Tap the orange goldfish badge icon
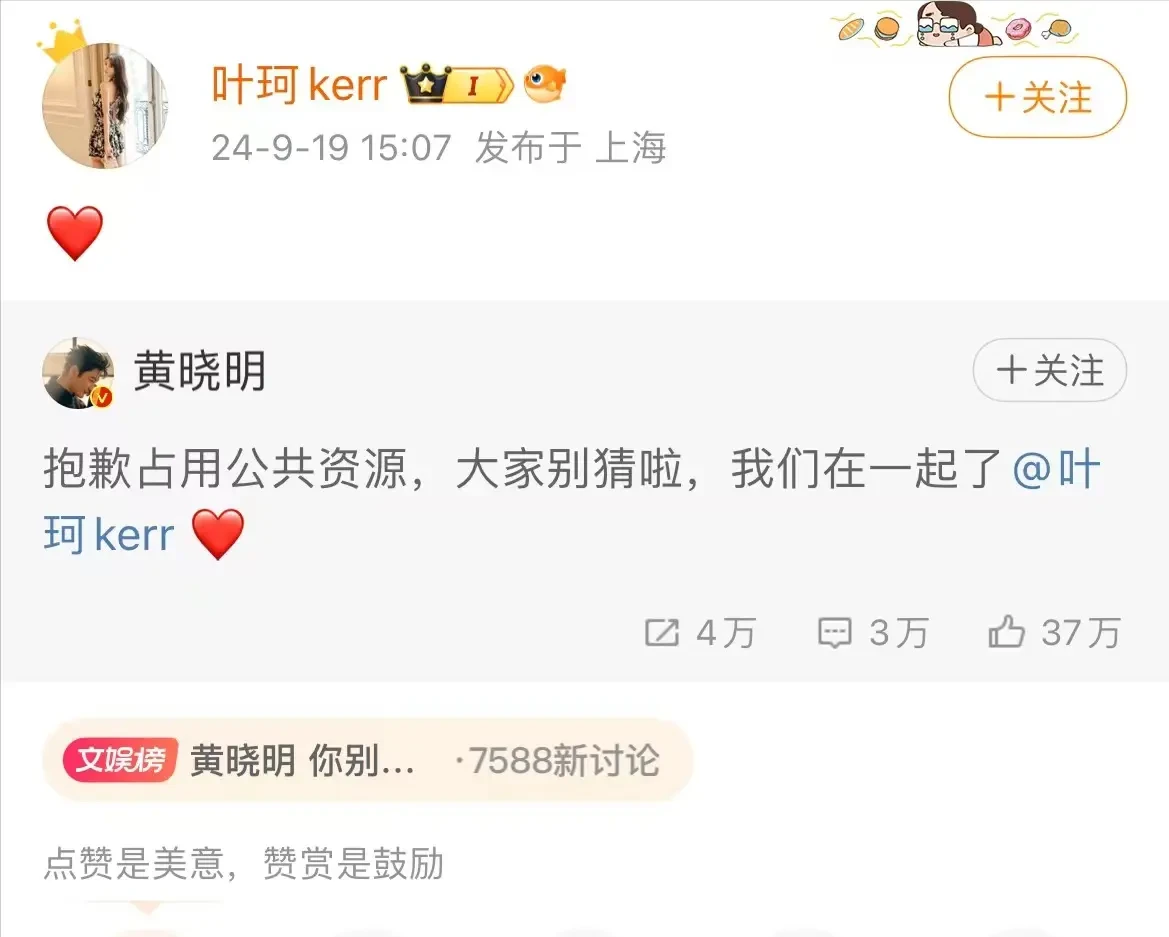The width and height of the screenshot is (1169, 937). click(545, 83)
